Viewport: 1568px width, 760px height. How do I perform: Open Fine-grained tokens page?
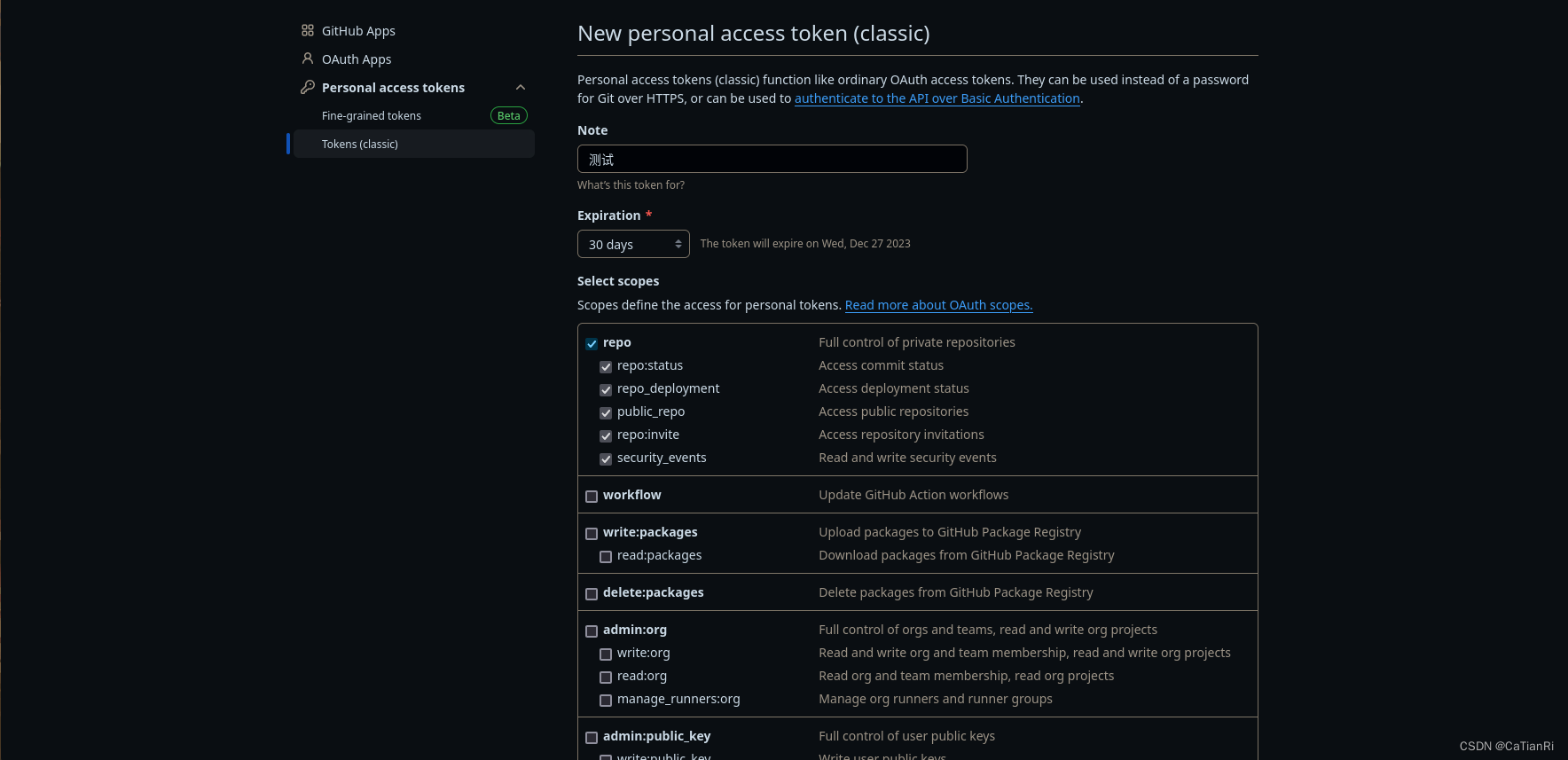click(372, 116)
